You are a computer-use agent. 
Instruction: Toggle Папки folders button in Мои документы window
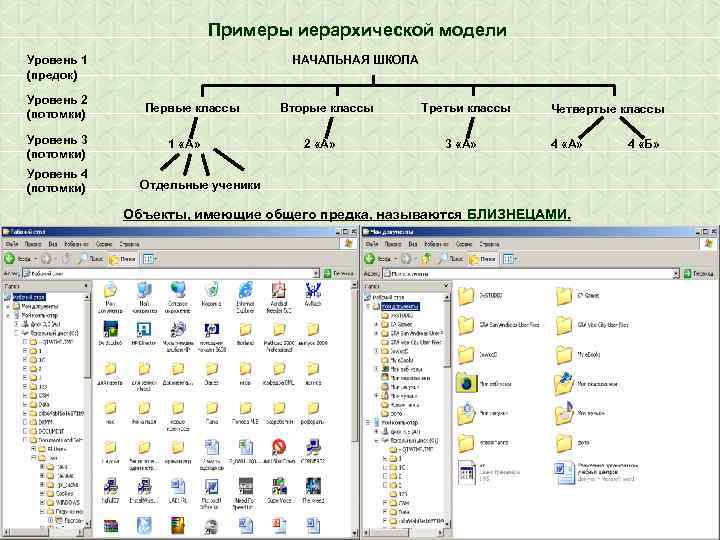[482, 259]
